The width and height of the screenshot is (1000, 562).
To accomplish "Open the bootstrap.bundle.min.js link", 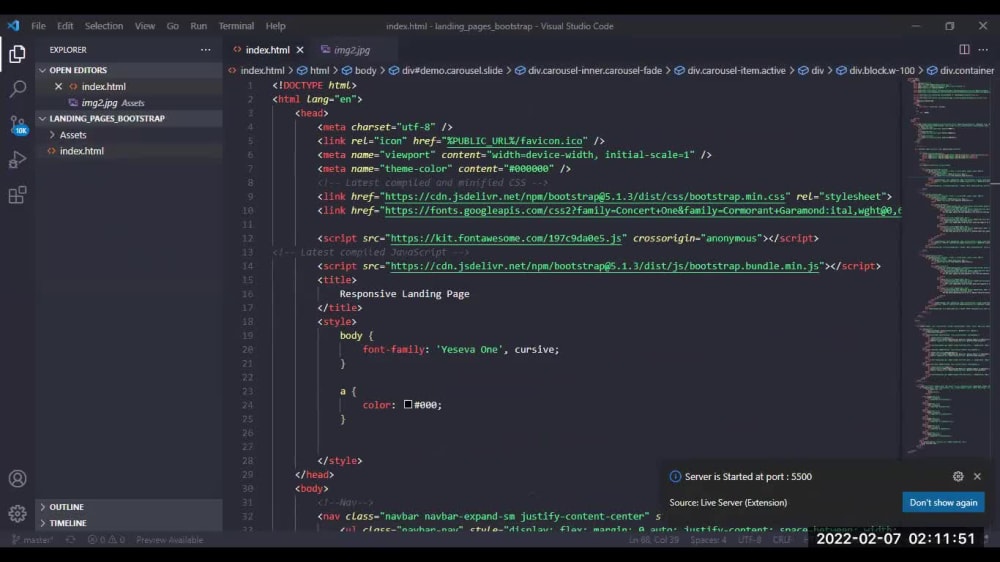I will (604, 266).
